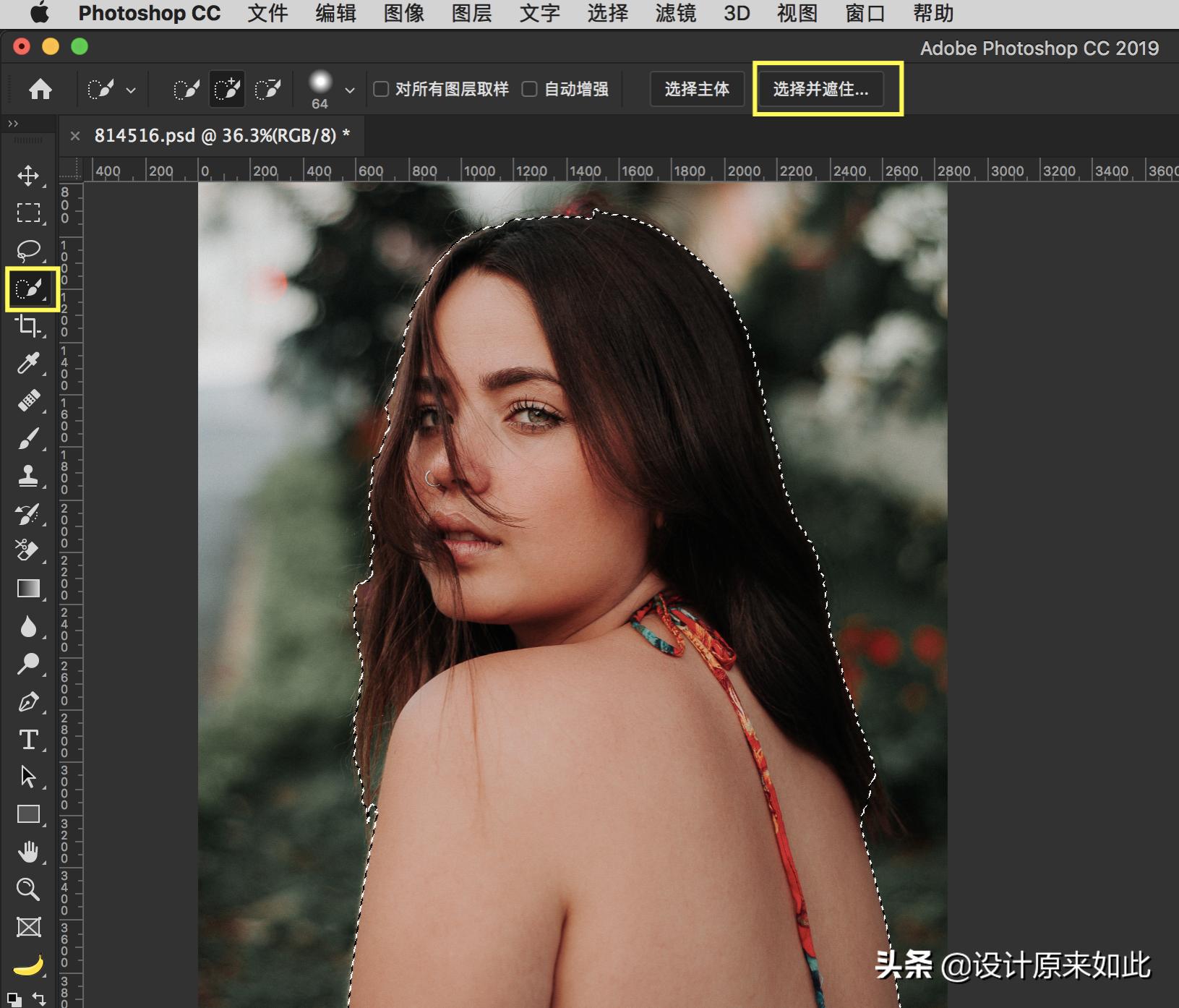This screenshot has width=1179, height=1008.
Task: Select the Eyedropper tool
Action: (x=28, y=363)
